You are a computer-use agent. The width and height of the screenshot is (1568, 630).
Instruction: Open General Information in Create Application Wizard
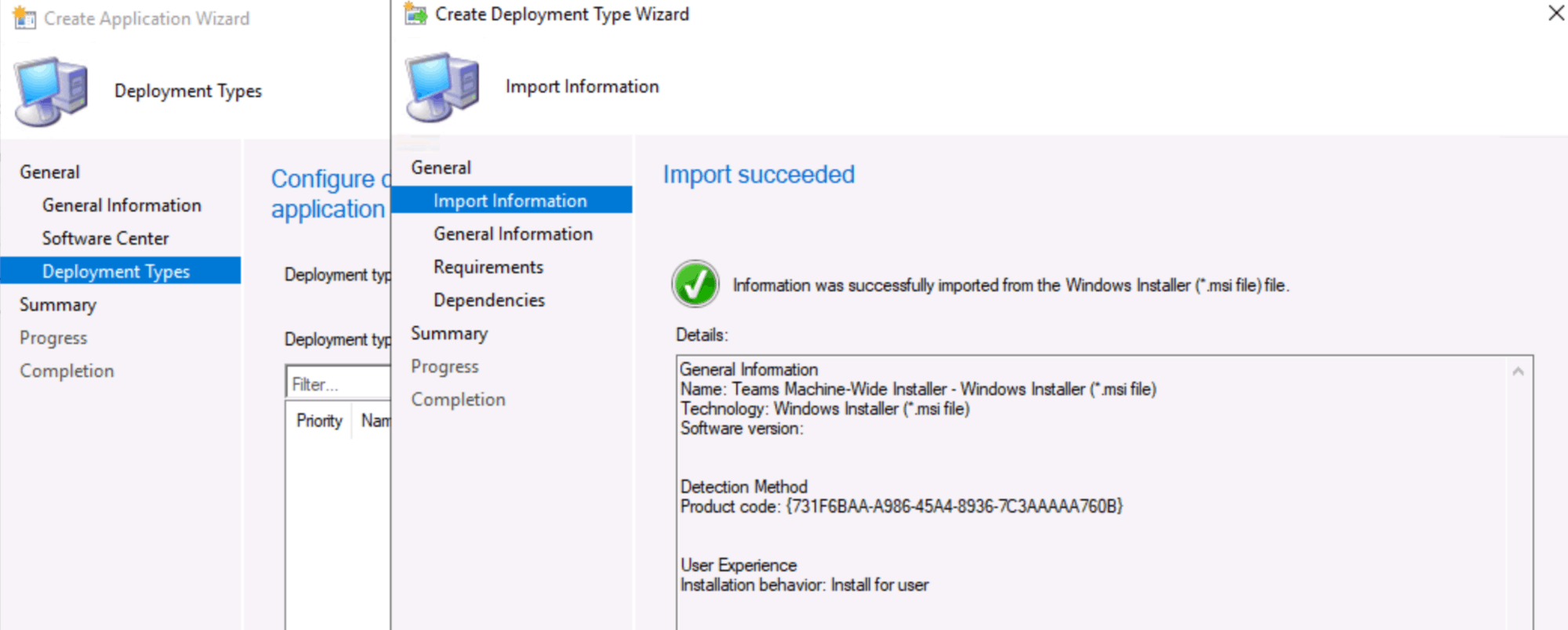[122, 205]
